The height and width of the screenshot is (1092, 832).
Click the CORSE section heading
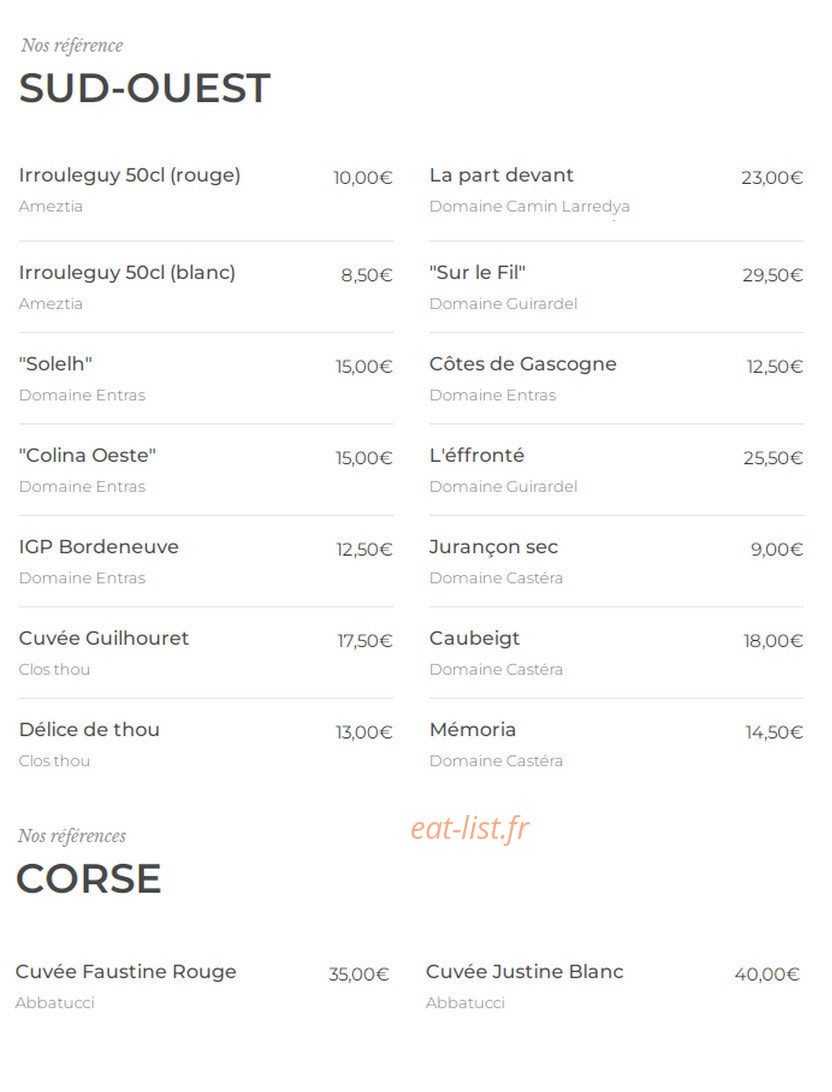(88, 879)
